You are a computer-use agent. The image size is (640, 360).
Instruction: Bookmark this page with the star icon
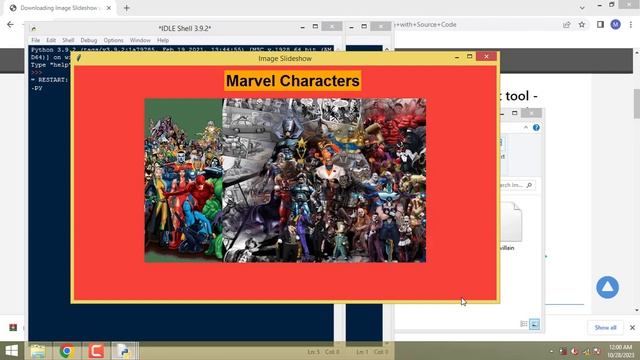point(582,24)
